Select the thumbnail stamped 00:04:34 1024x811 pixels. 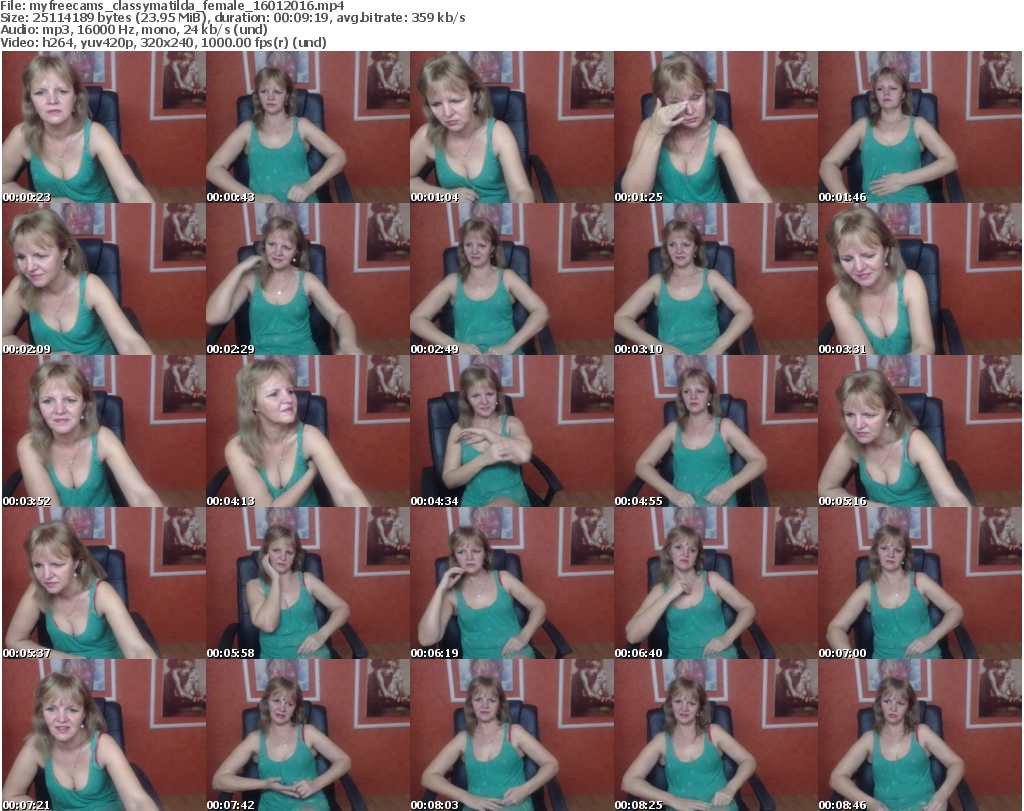tap(511, 431)
